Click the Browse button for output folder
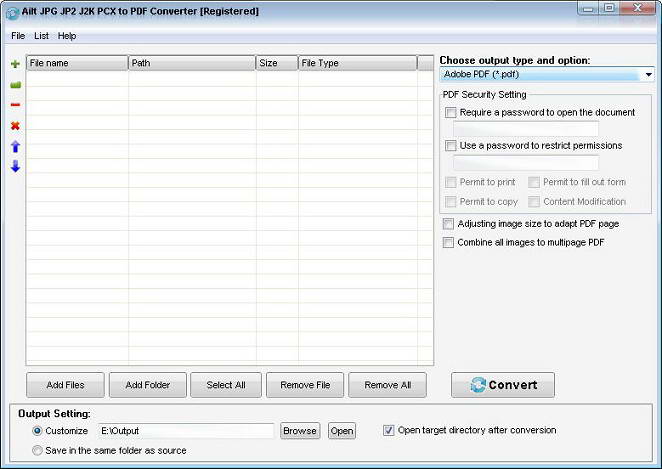The image size is (662, 469). [299, 431]
